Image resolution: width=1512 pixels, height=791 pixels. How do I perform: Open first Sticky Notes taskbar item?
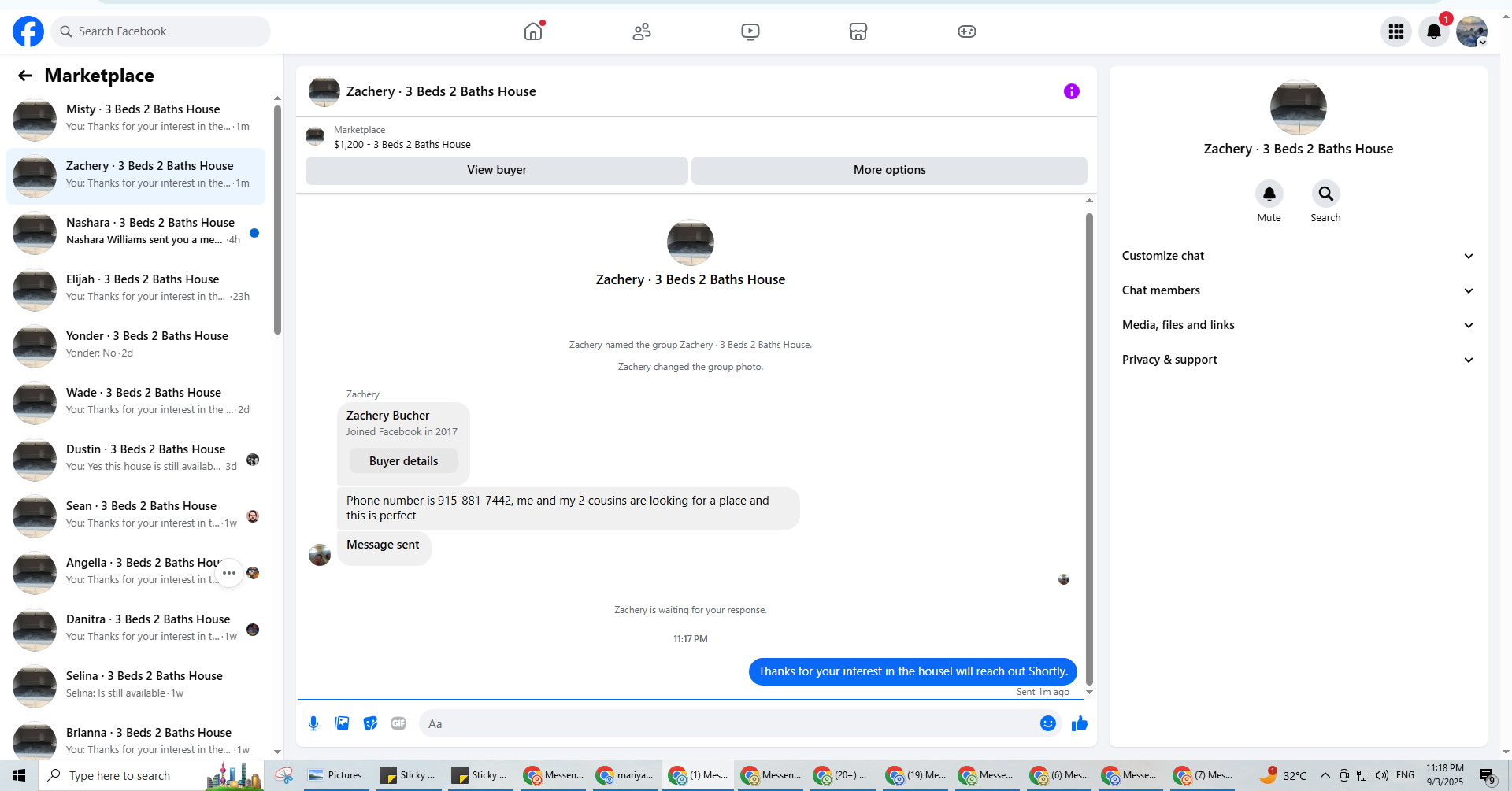[x=407, y=775]
